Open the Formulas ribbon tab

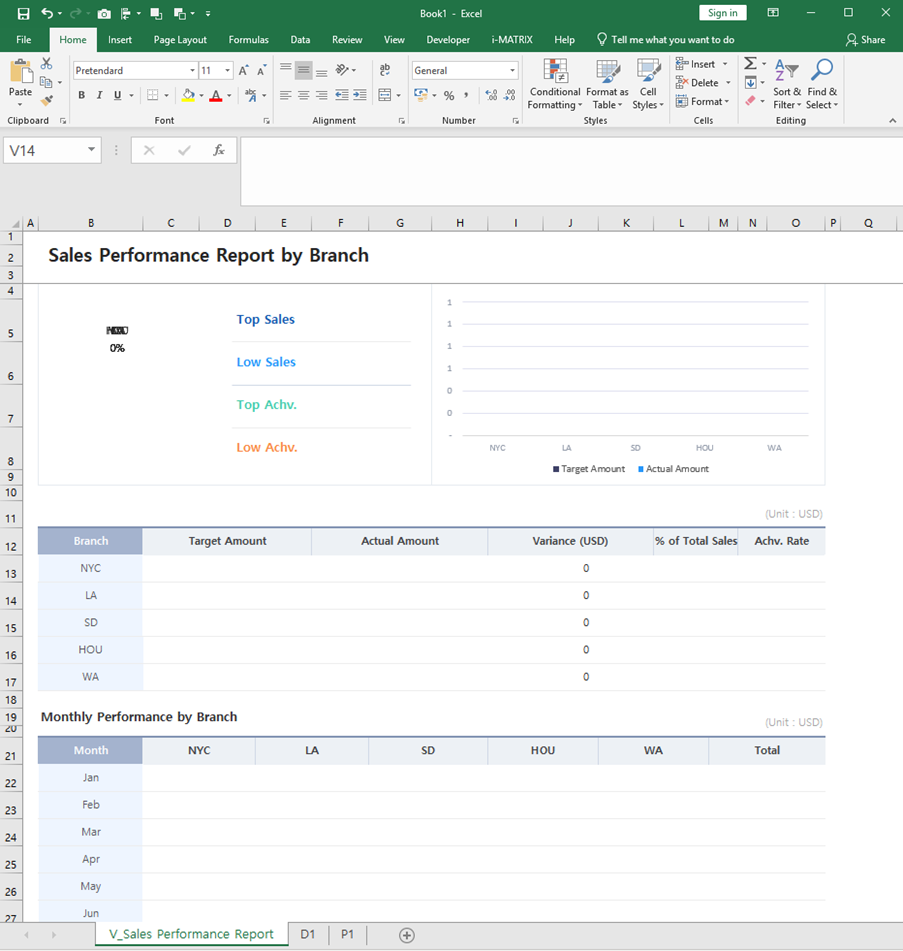tap(248, 40)
